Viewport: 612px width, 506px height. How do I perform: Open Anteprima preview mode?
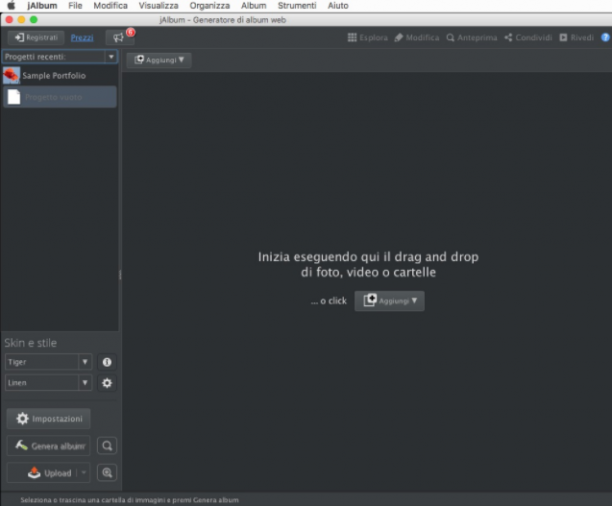[472, 37]
